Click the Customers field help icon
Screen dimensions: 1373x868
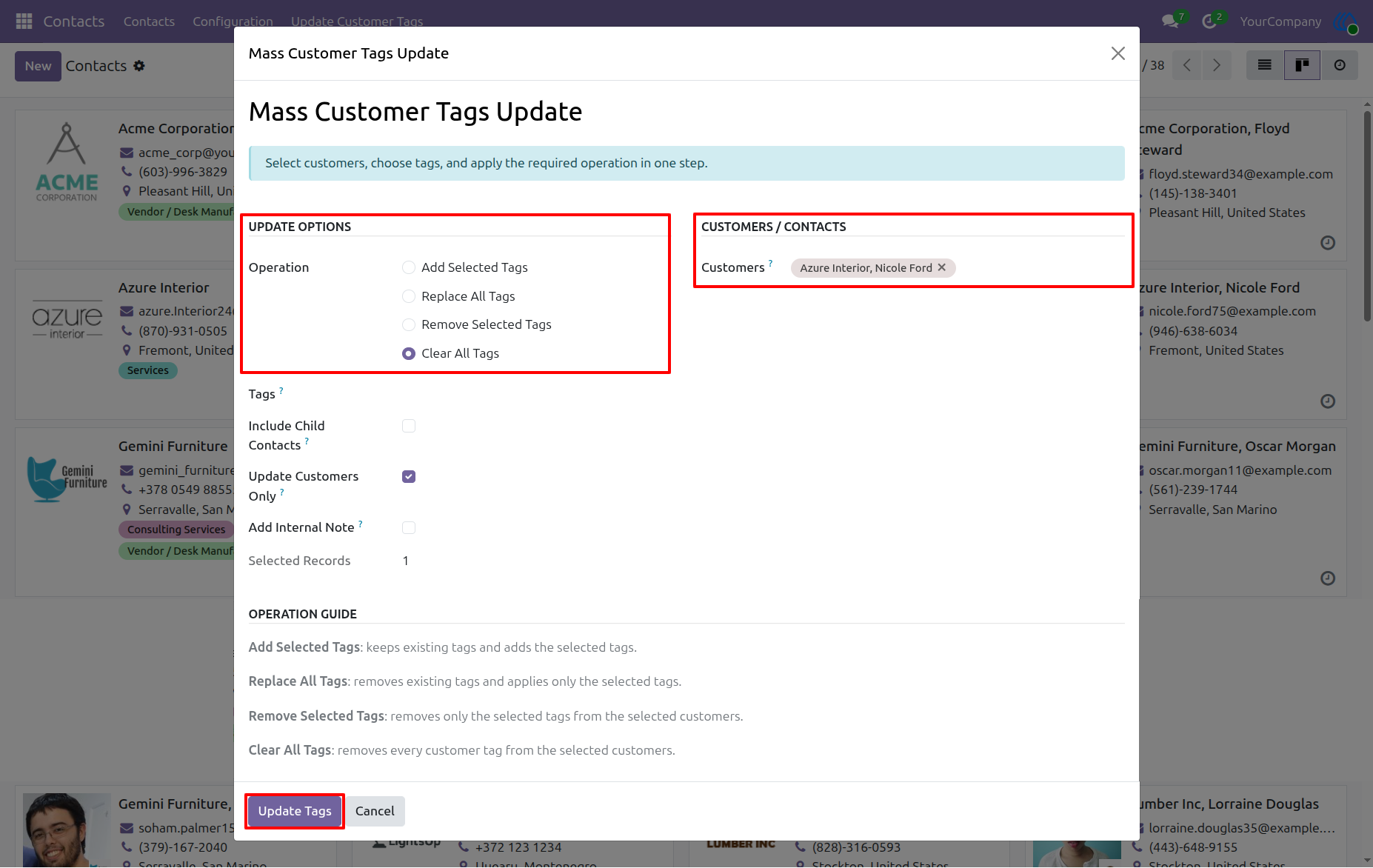(771, 264)
